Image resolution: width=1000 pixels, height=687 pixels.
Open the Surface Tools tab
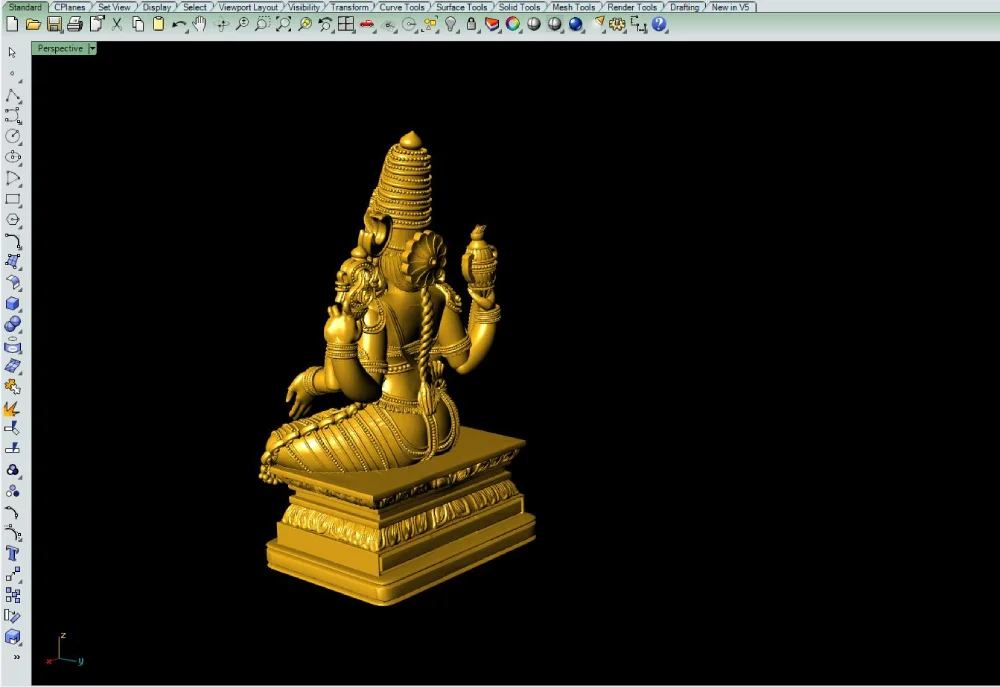pos(461,7)
